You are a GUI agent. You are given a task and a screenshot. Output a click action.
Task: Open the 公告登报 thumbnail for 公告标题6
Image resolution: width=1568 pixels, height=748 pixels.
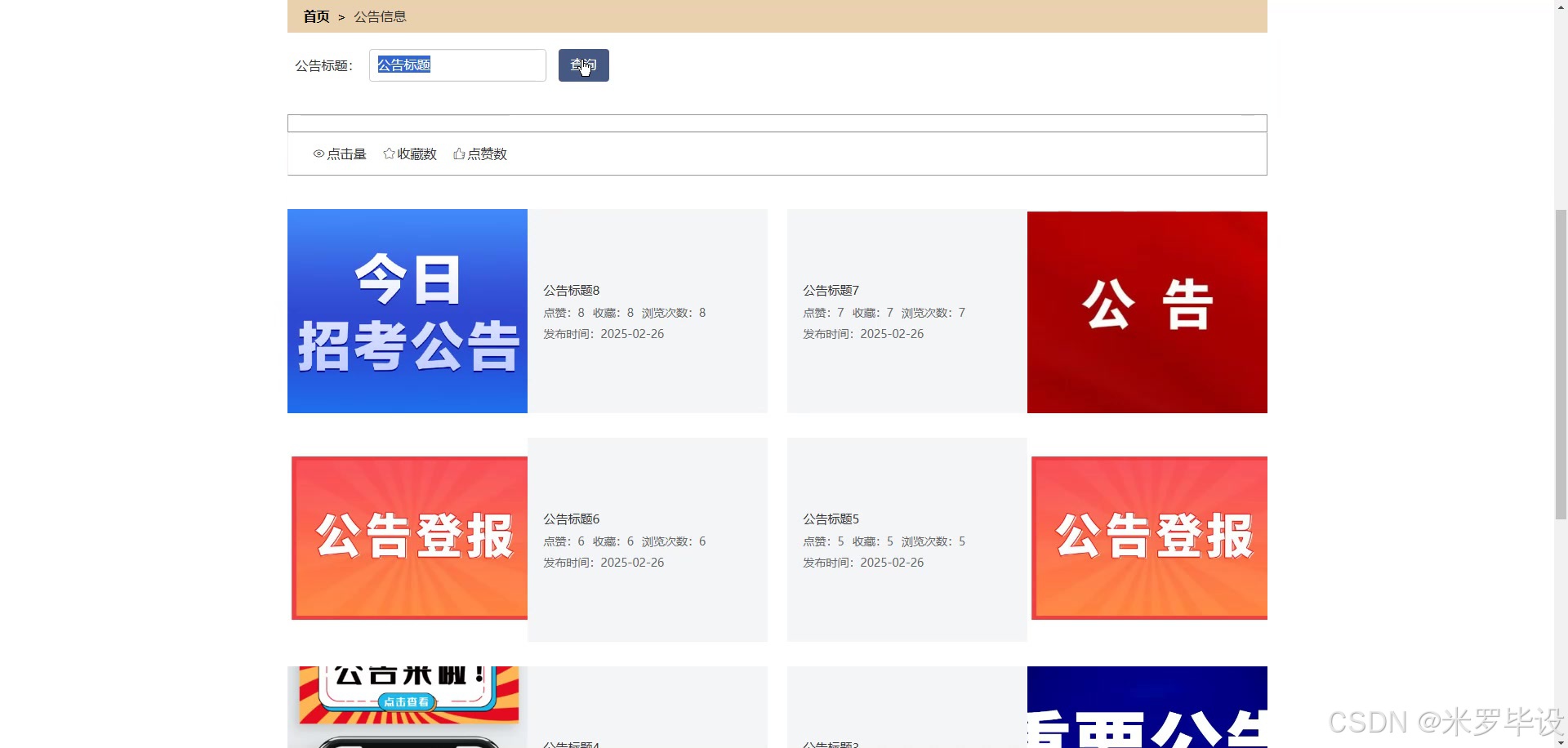[x=409, y=538]
